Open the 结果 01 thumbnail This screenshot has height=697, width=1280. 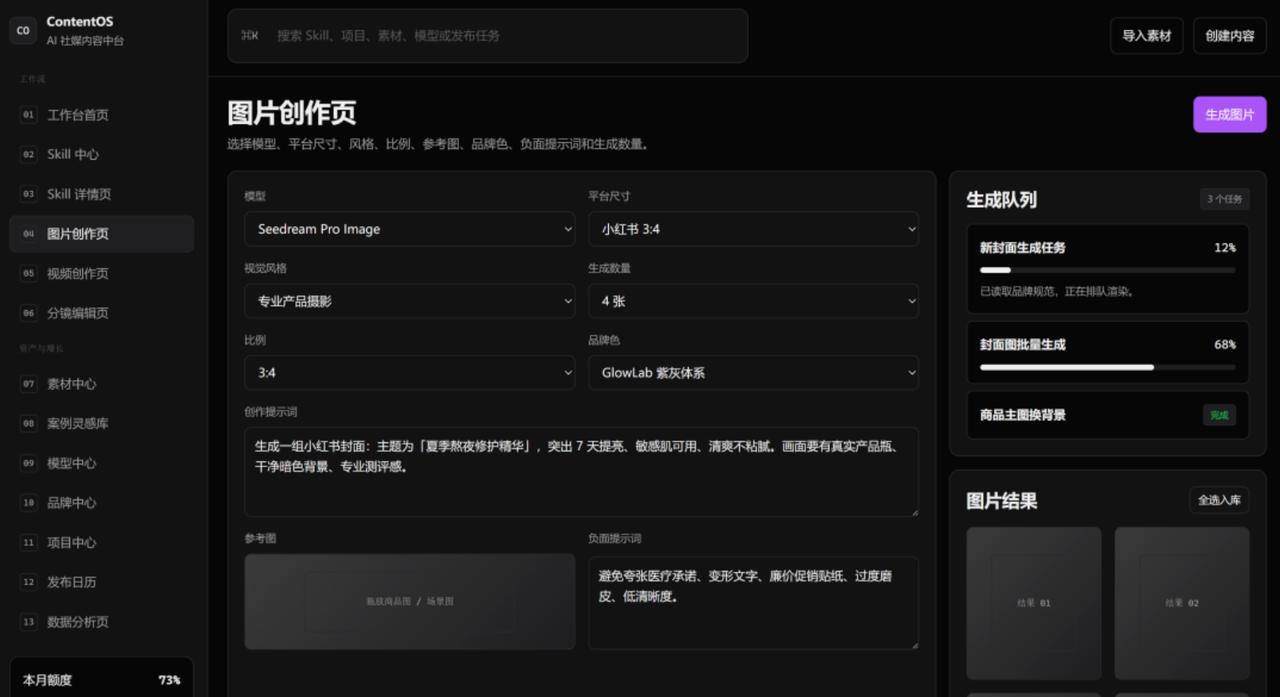1034,603
